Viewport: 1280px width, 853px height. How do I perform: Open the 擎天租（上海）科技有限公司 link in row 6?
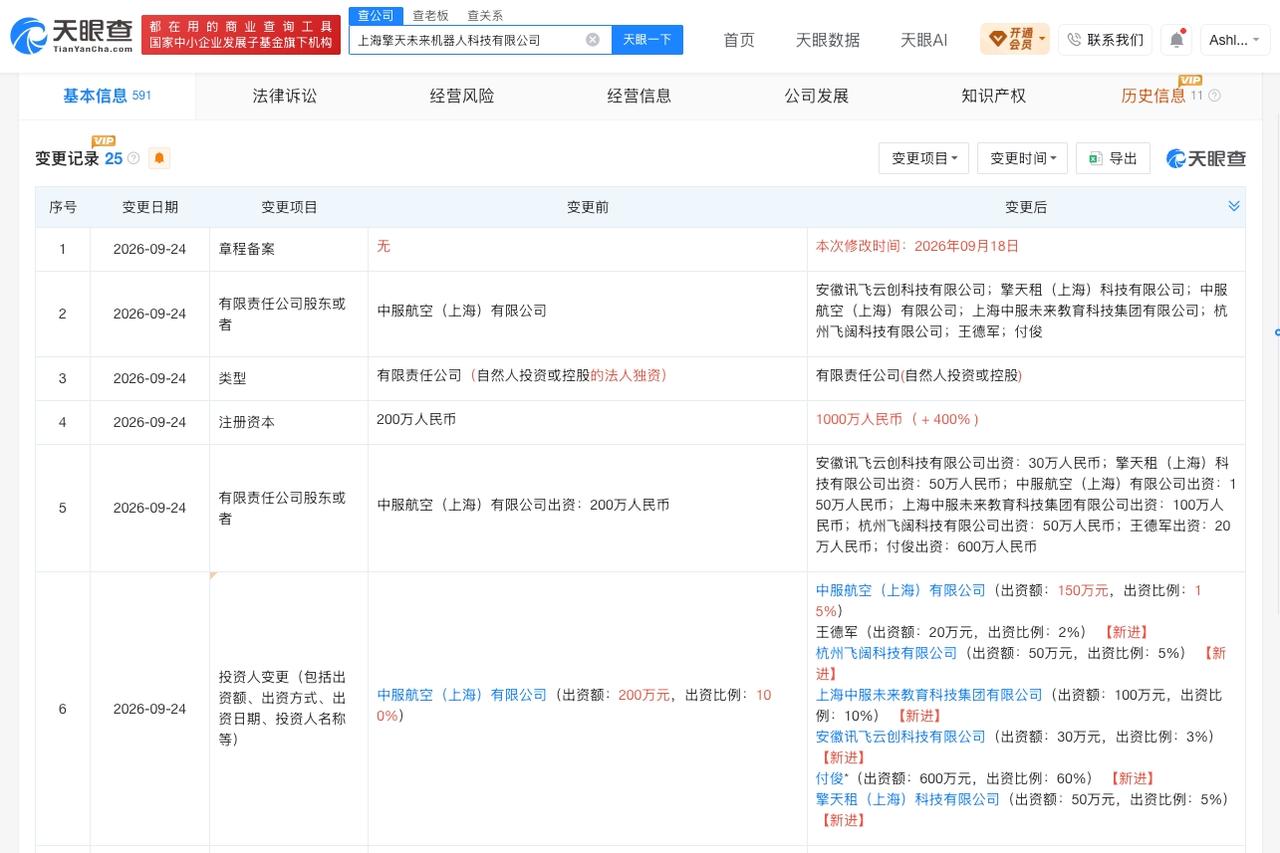(908, 800)
